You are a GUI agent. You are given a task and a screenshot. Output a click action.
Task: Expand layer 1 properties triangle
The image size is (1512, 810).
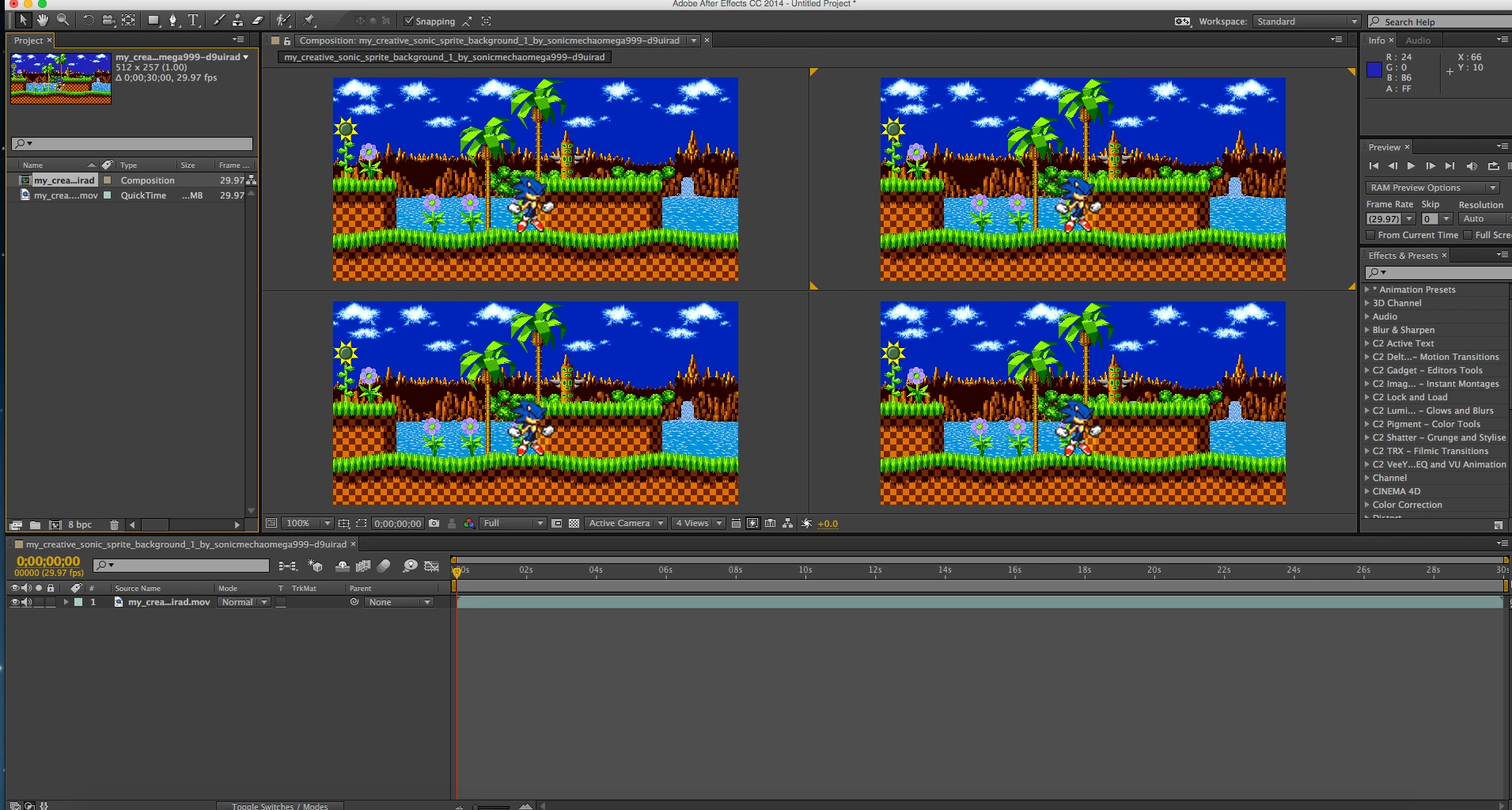[66, 602]
